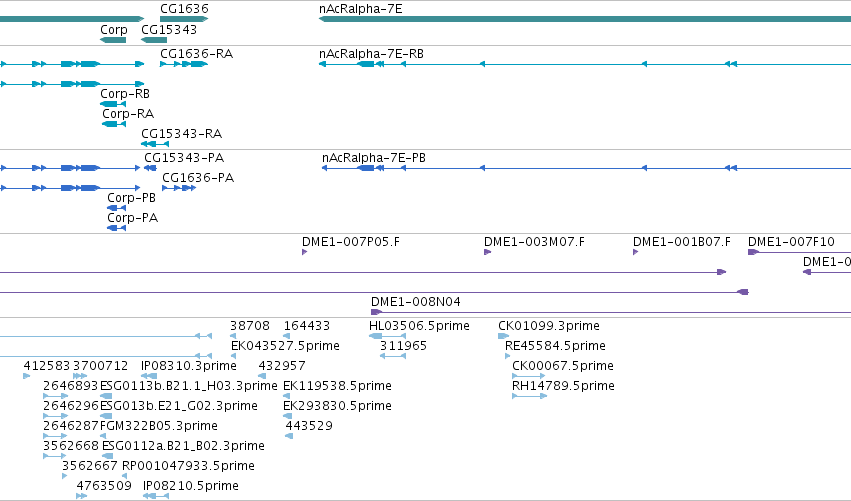Click the Corp-PA protein label
The width and height of the screenshot is (851, 501).
click(x=132, y=218)
